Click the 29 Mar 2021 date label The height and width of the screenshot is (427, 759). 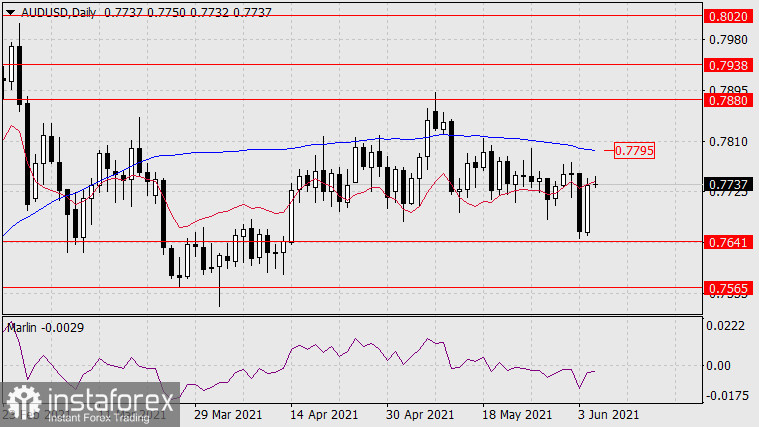coord(228,415)
